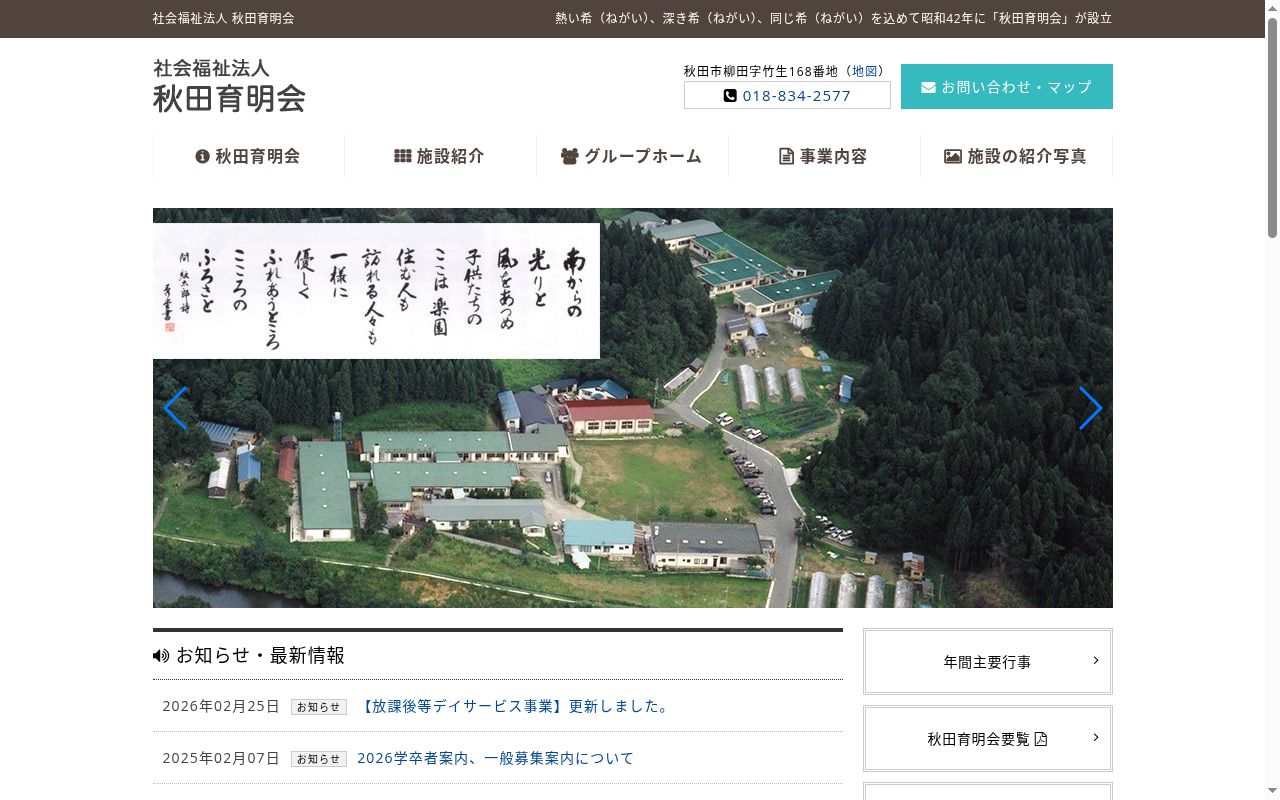Open the 秋田育明会 menu item
This screenshot has width=1280, height=800.
click(248, 156)
